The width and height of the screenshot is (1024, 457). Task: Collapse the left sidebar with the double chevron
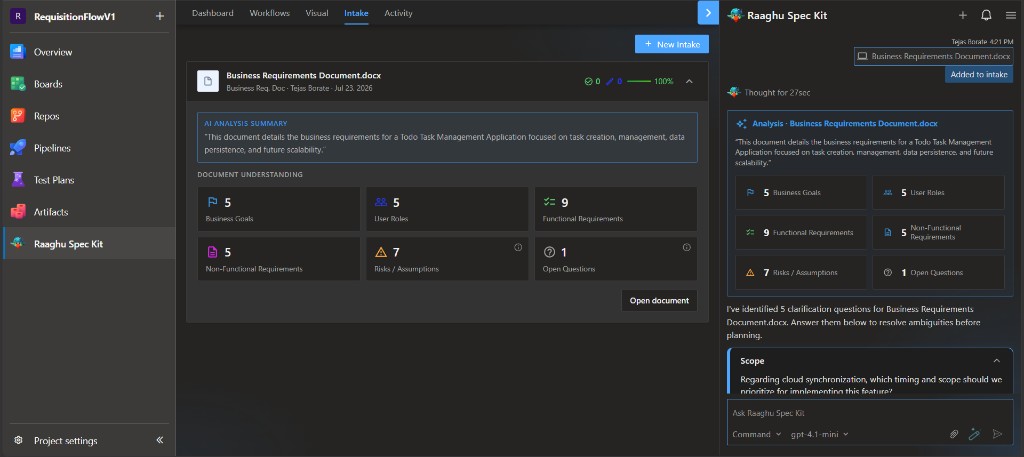(x=160, y=441)
